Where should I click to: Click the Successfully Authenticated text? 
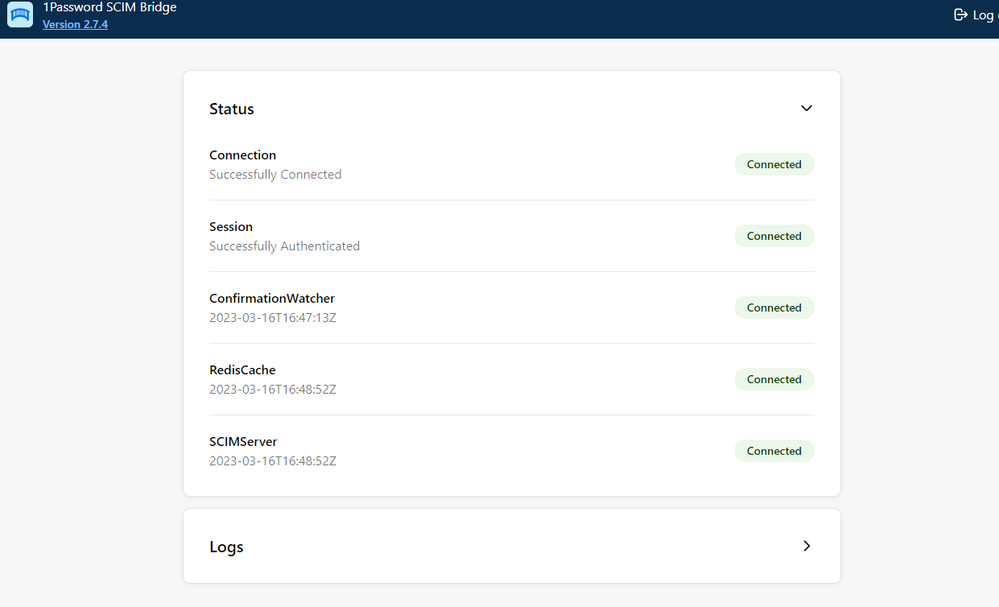point(284,246)
